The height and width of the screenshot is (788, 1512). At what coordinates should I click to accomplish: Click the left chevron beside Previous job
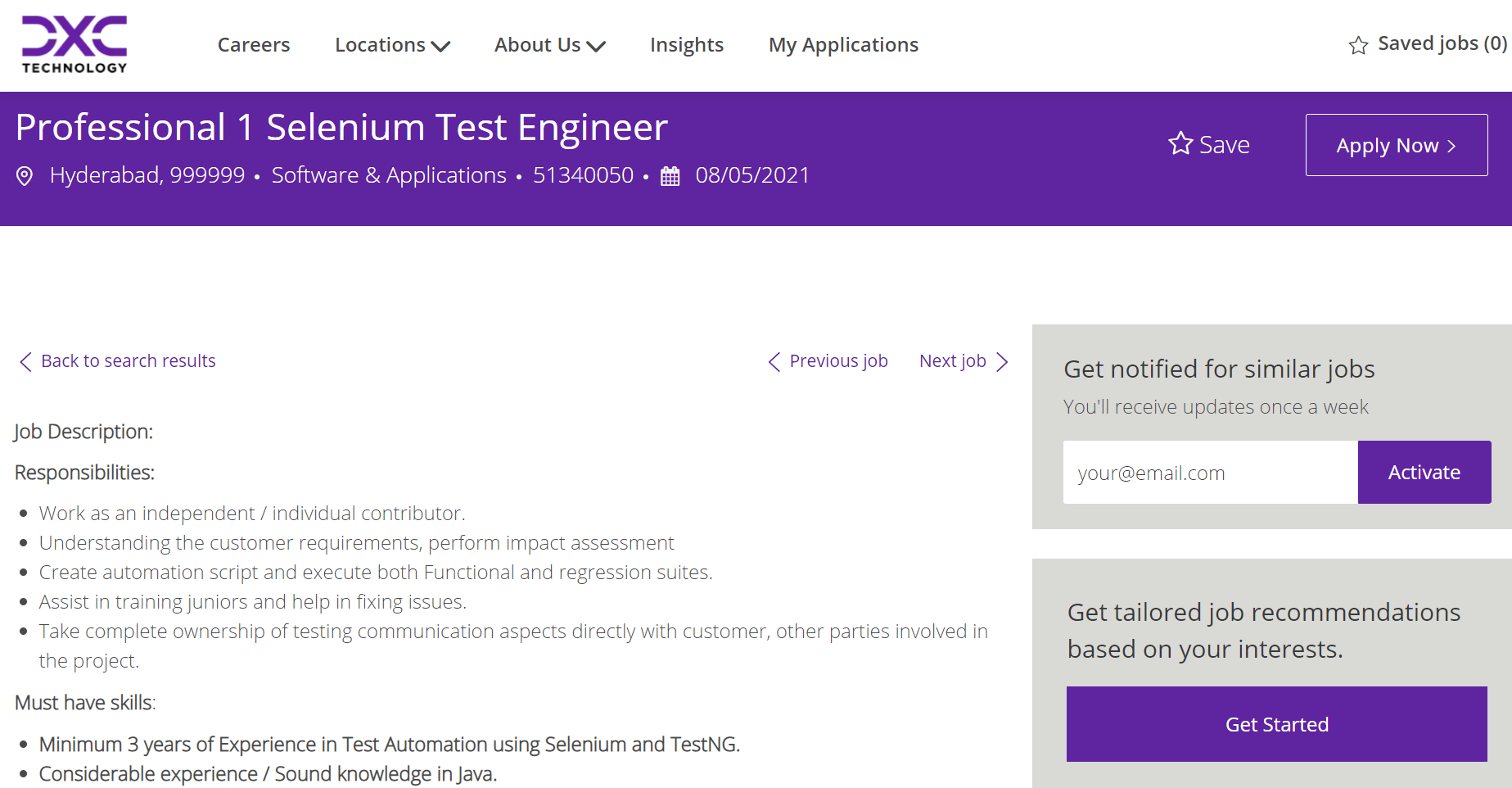[x=774, y=362]
